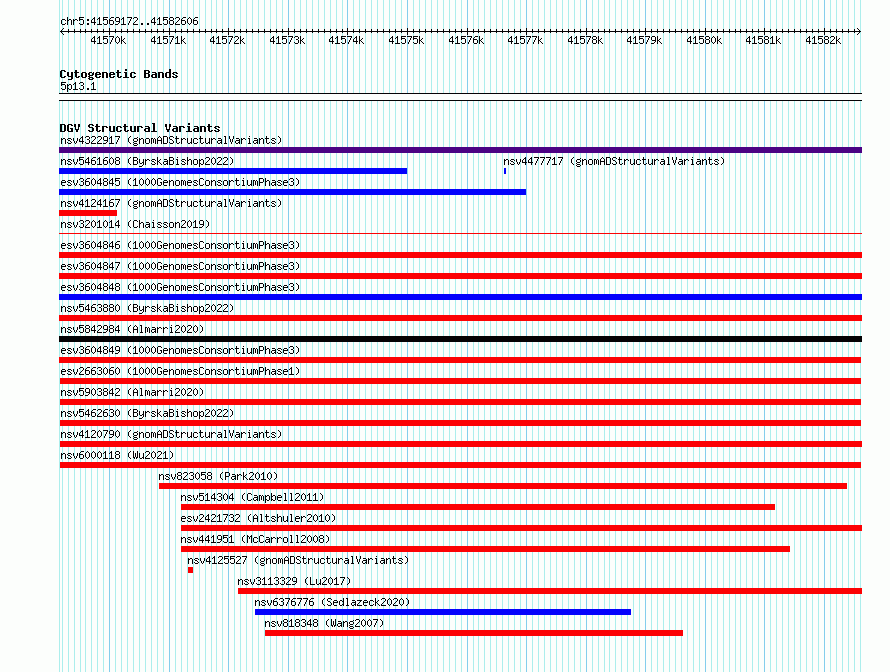Open esv3604847 variant label
This screenshot has height=672, width=890.
click(180, 266)
